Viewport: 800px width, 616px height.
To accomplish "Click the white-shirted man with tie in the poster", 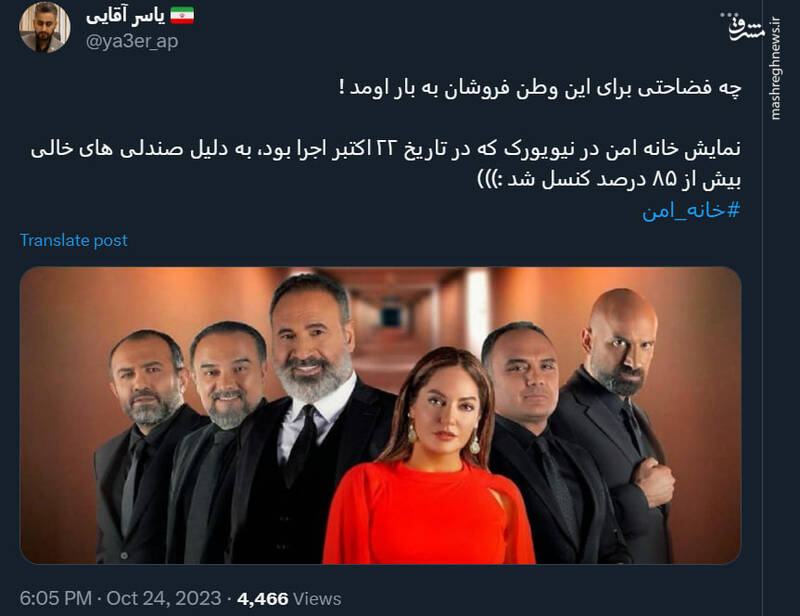I will pyautogui.click(x=306, y=418).
